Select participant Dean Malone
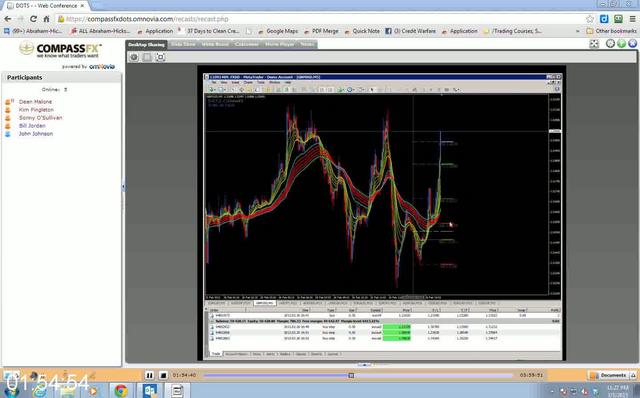The height and width of the screenshot is (398, 640). pyautogui.click(x=35, y=102)
